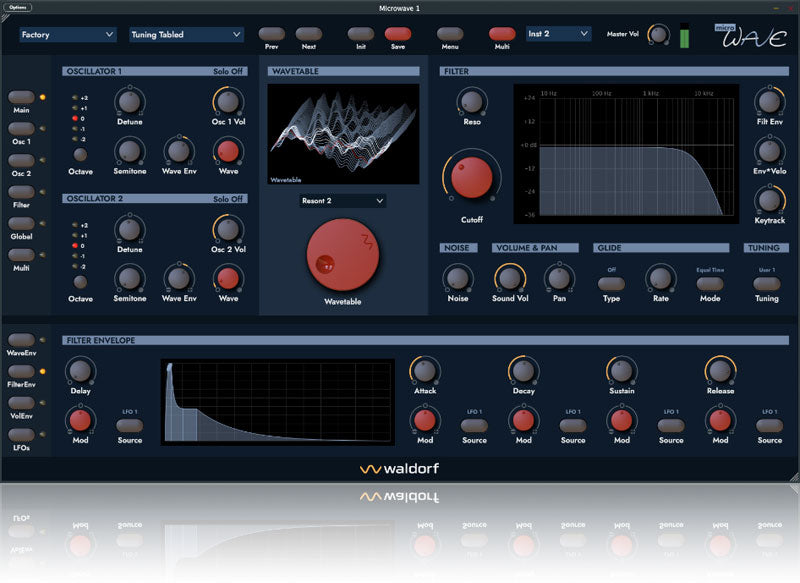Switch to the Global page tab
800x583 pixels.
point(21,223)
